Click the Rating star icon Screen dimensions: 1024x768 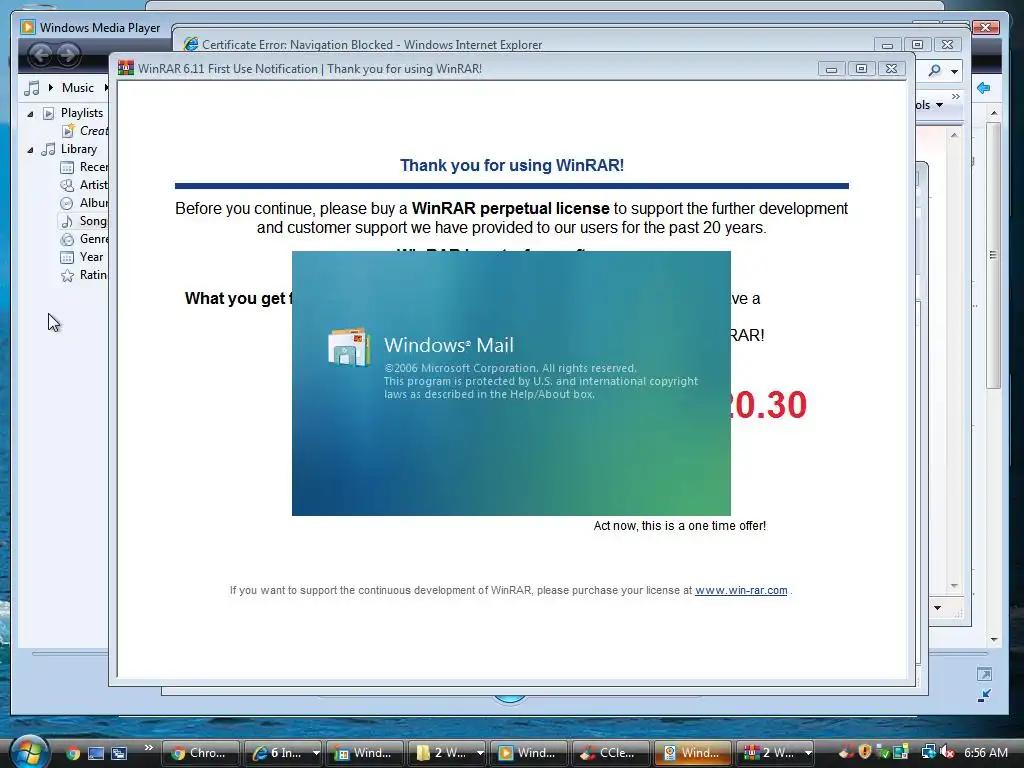click(x=67, y=276)
